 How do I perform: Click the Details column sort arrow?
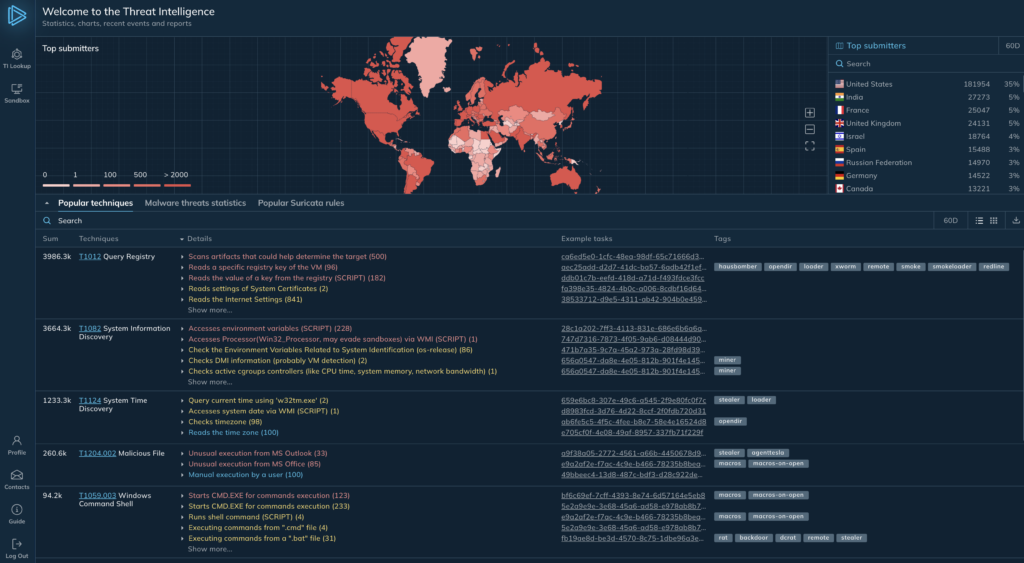(182, 239)
